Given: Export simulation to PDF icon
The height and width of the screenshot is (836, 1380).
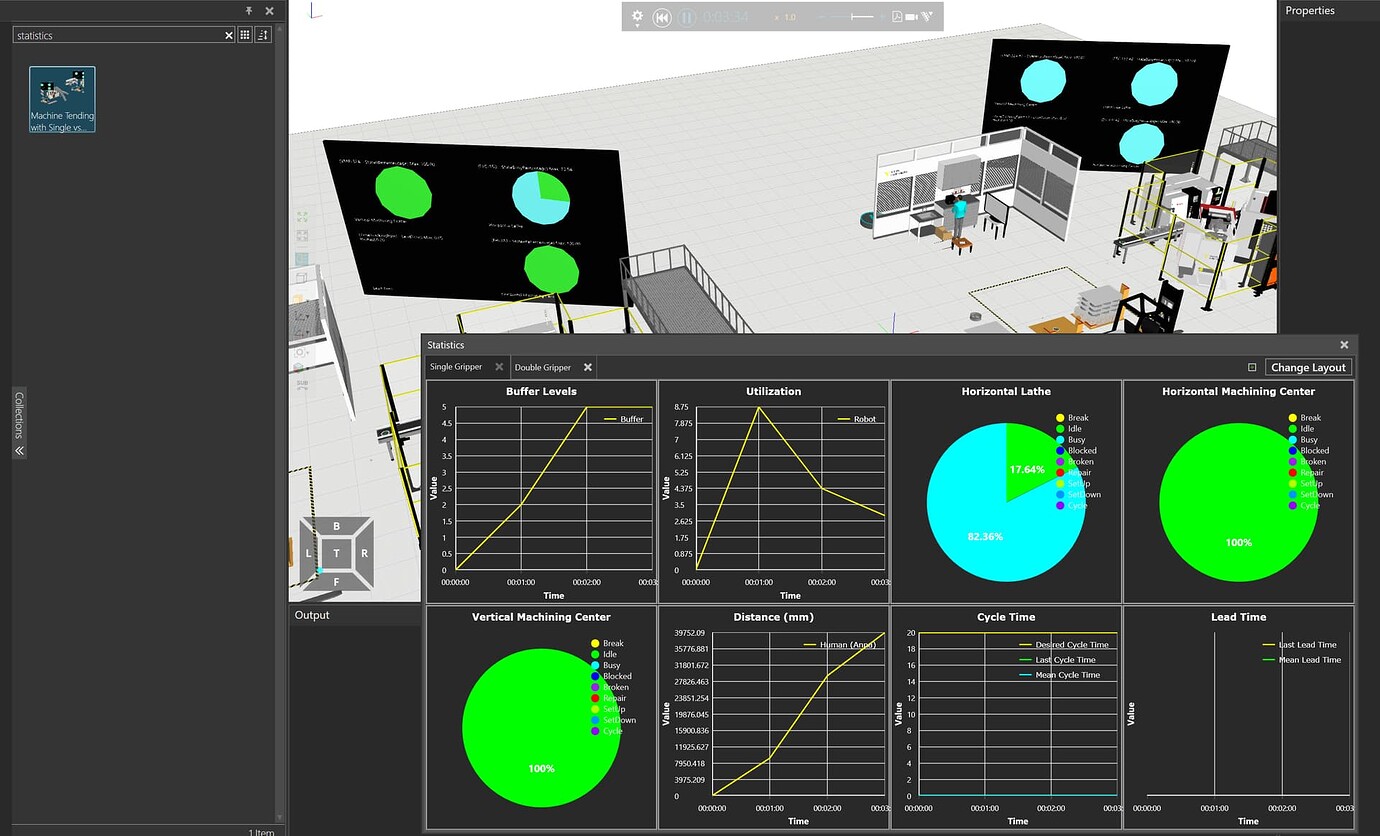Looking at the screenshot, I should point(897,17).
